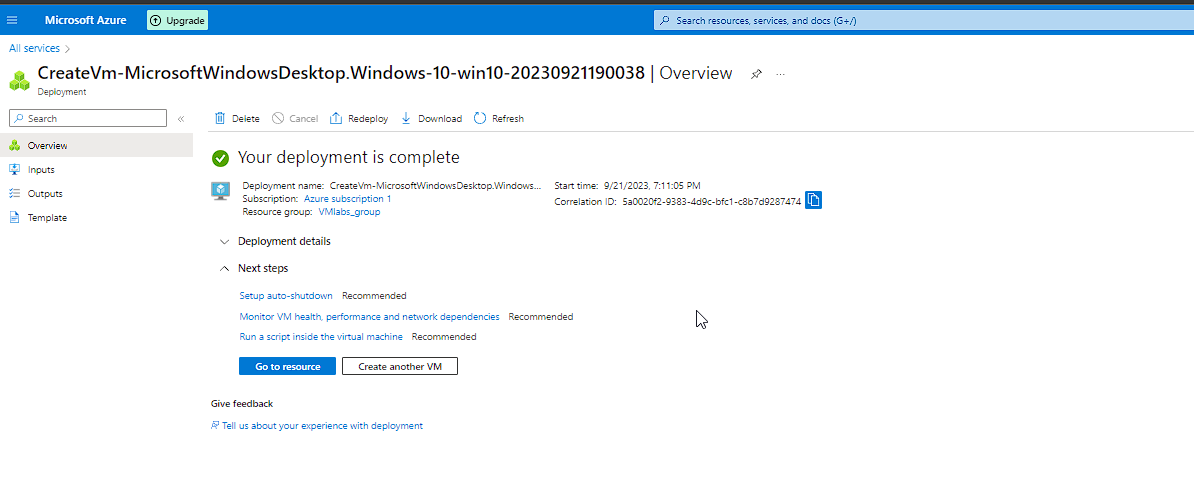Click the virtual machine monitor icon

pos(221,191)
